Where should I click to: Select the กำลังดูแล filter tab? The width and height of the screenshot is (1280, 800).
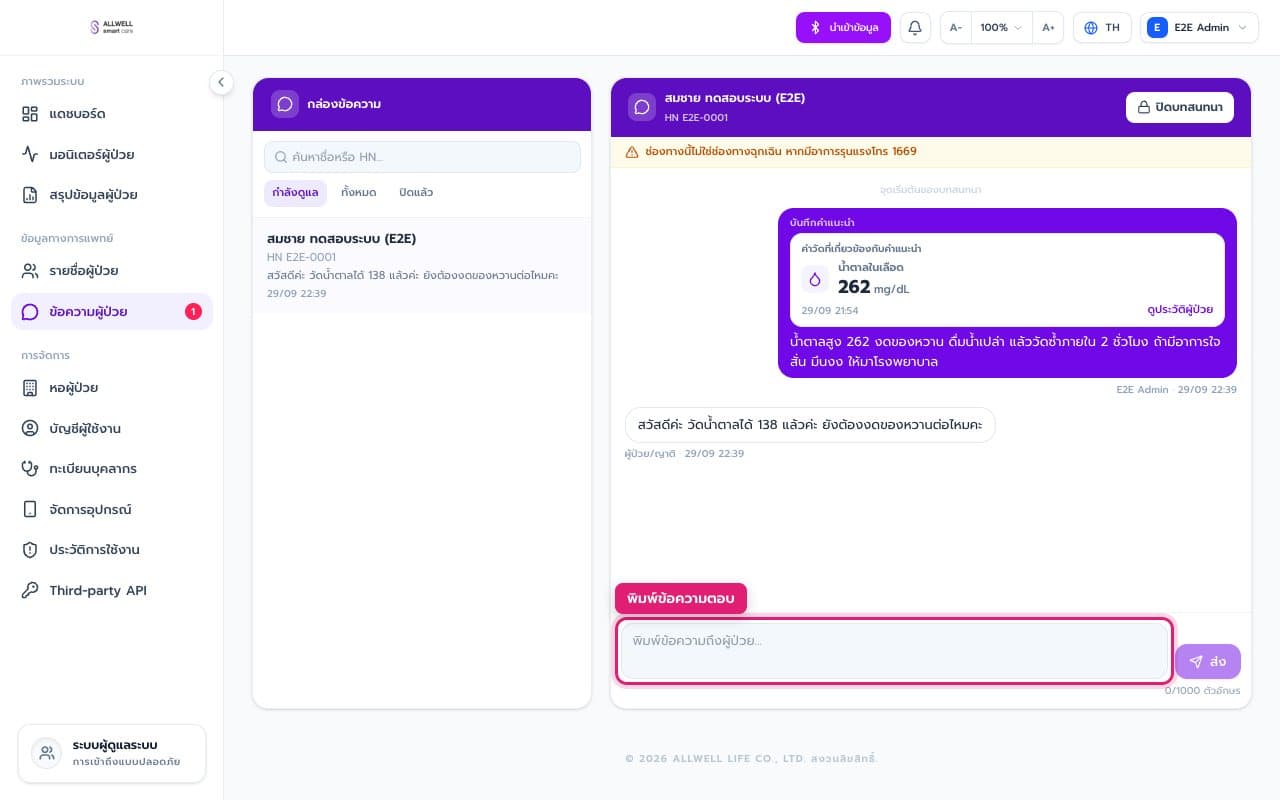295,192
